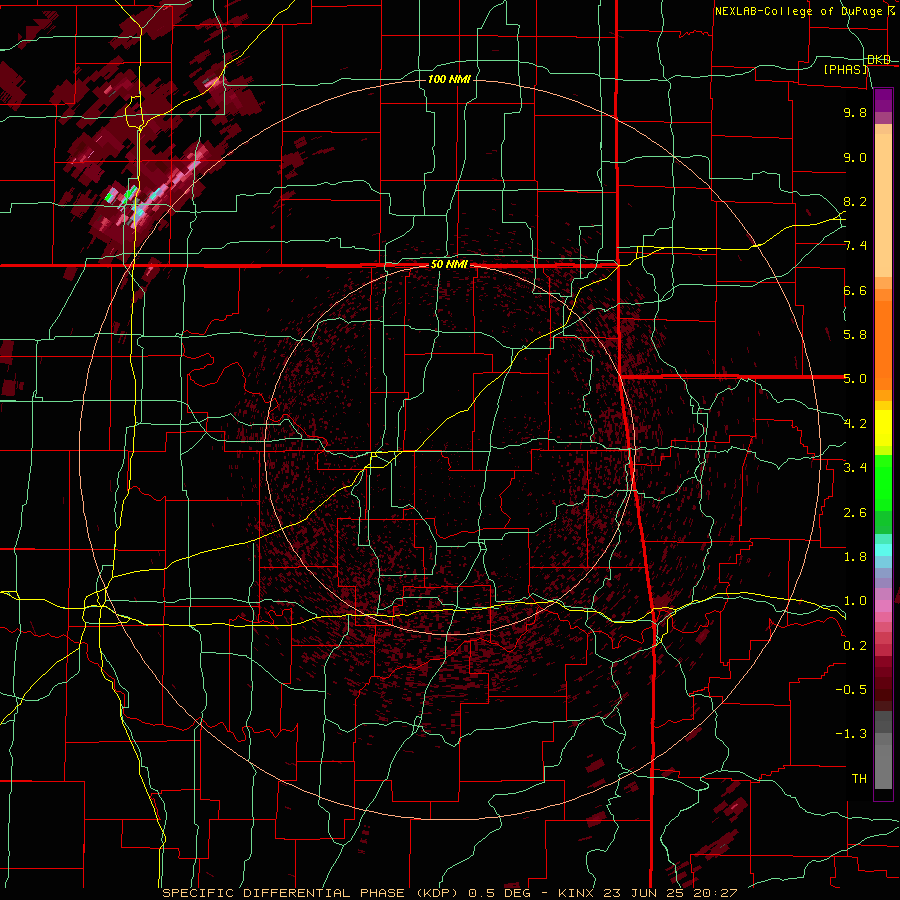This screenshot has width=900, height=900.
Task: Click the TH threshold label on legend
Action: point(859,779)
